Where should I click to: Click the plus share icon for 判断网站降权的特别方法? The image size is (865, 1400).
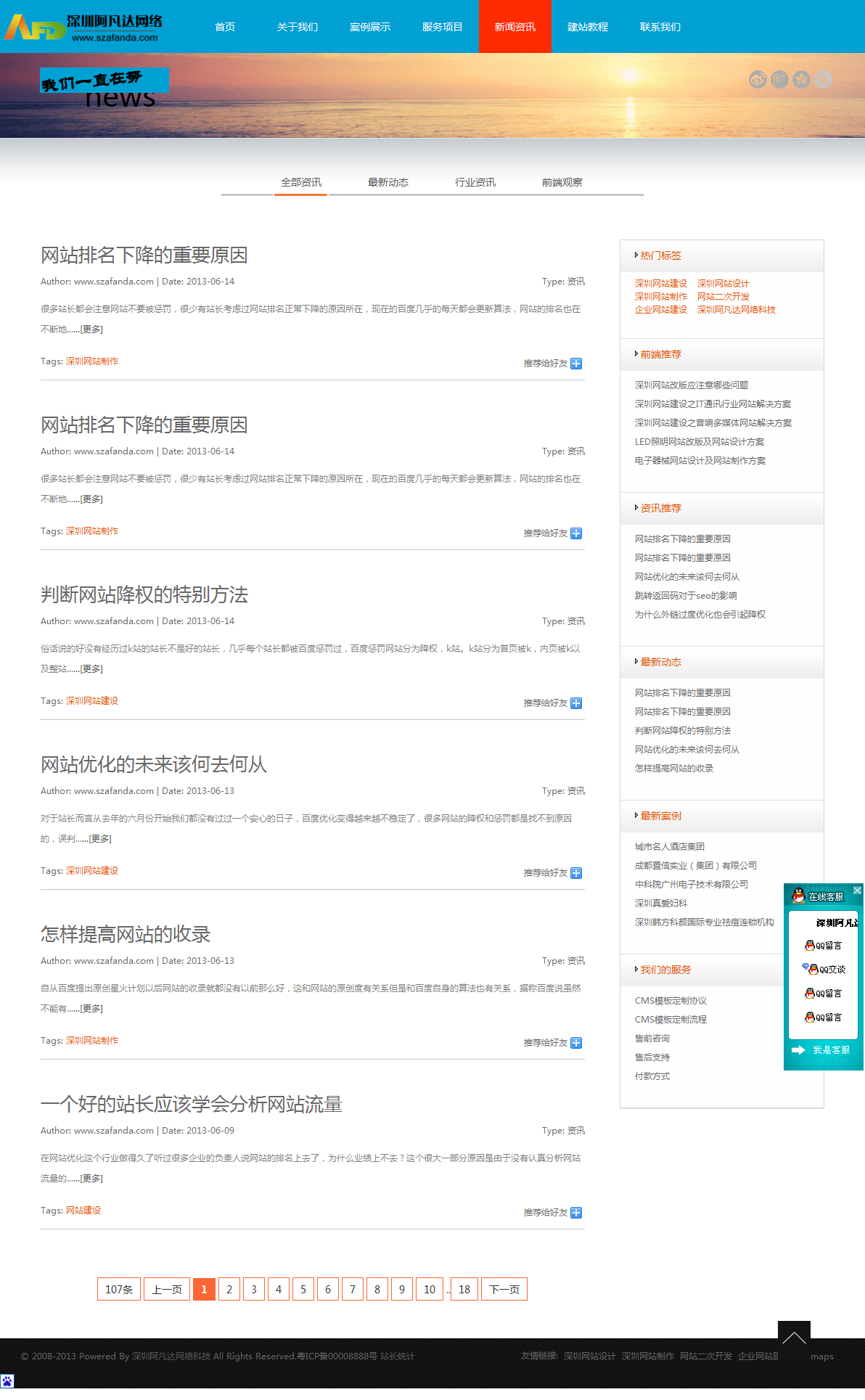(x=576, y=703)
